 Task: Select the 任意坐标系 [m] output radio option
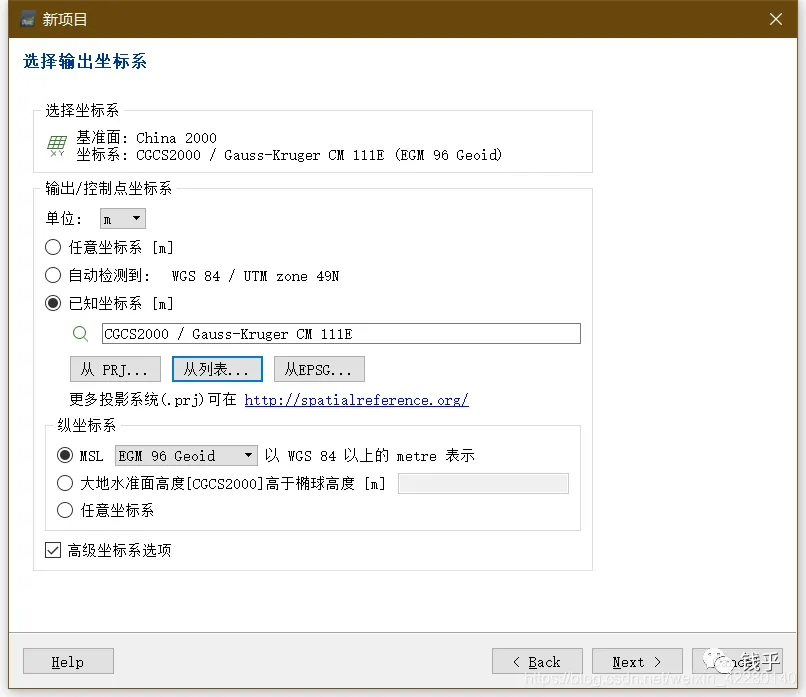pyautogui.click(x=54, y=247)
